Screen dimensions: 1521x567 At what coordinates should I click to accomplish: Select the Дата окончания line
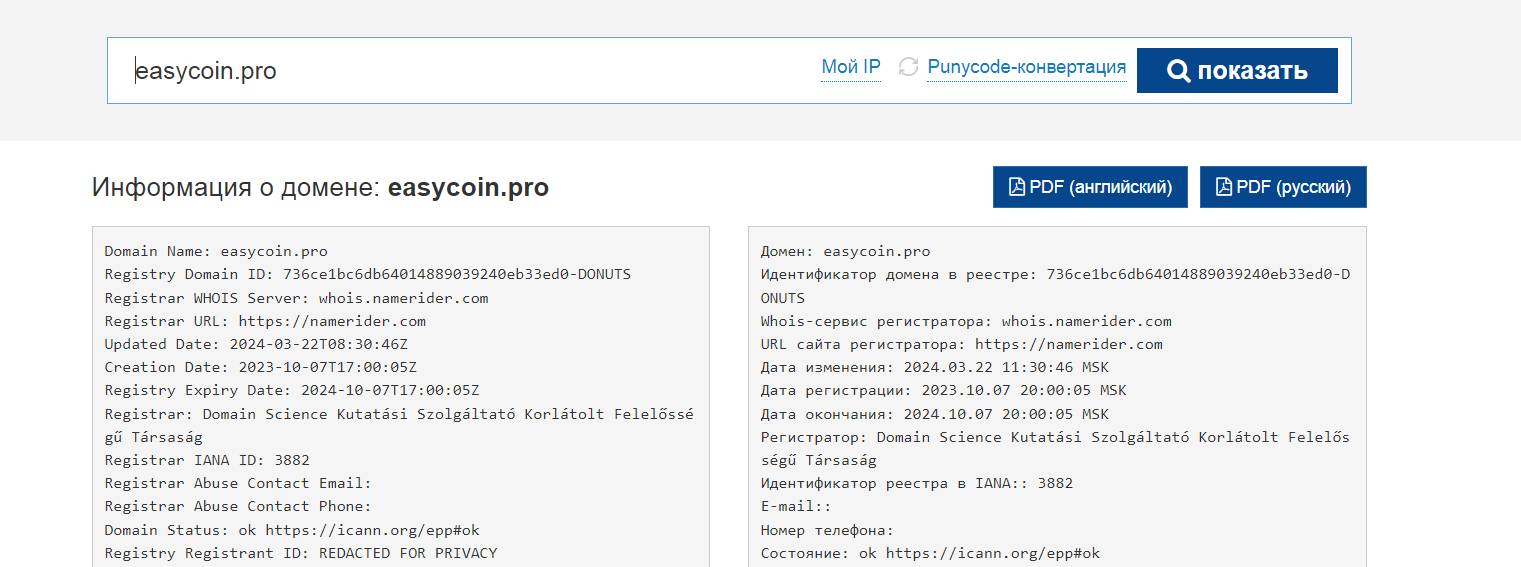coord(935,414)
